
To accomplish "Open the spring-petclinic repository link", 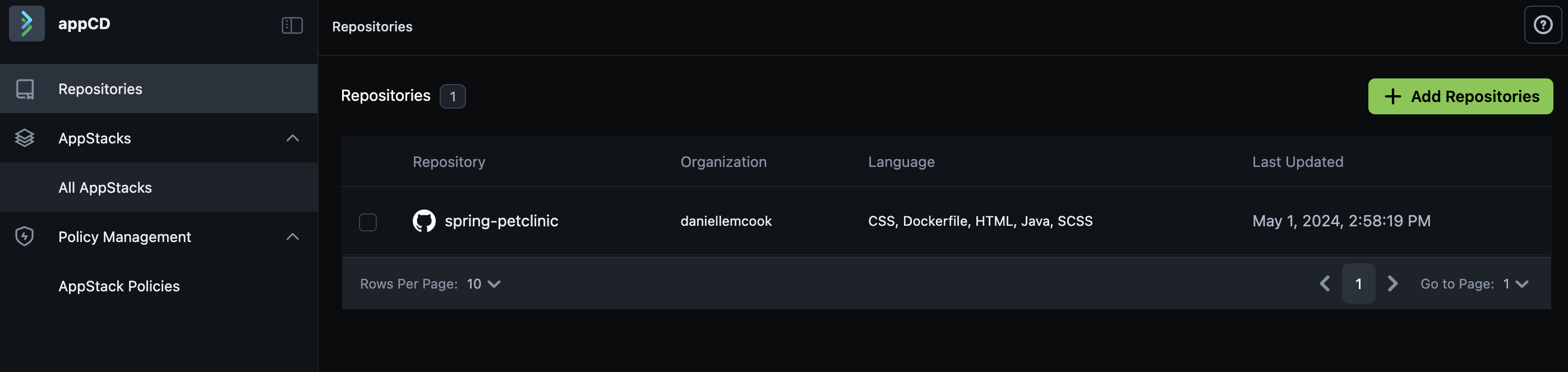I will point(501,221).
